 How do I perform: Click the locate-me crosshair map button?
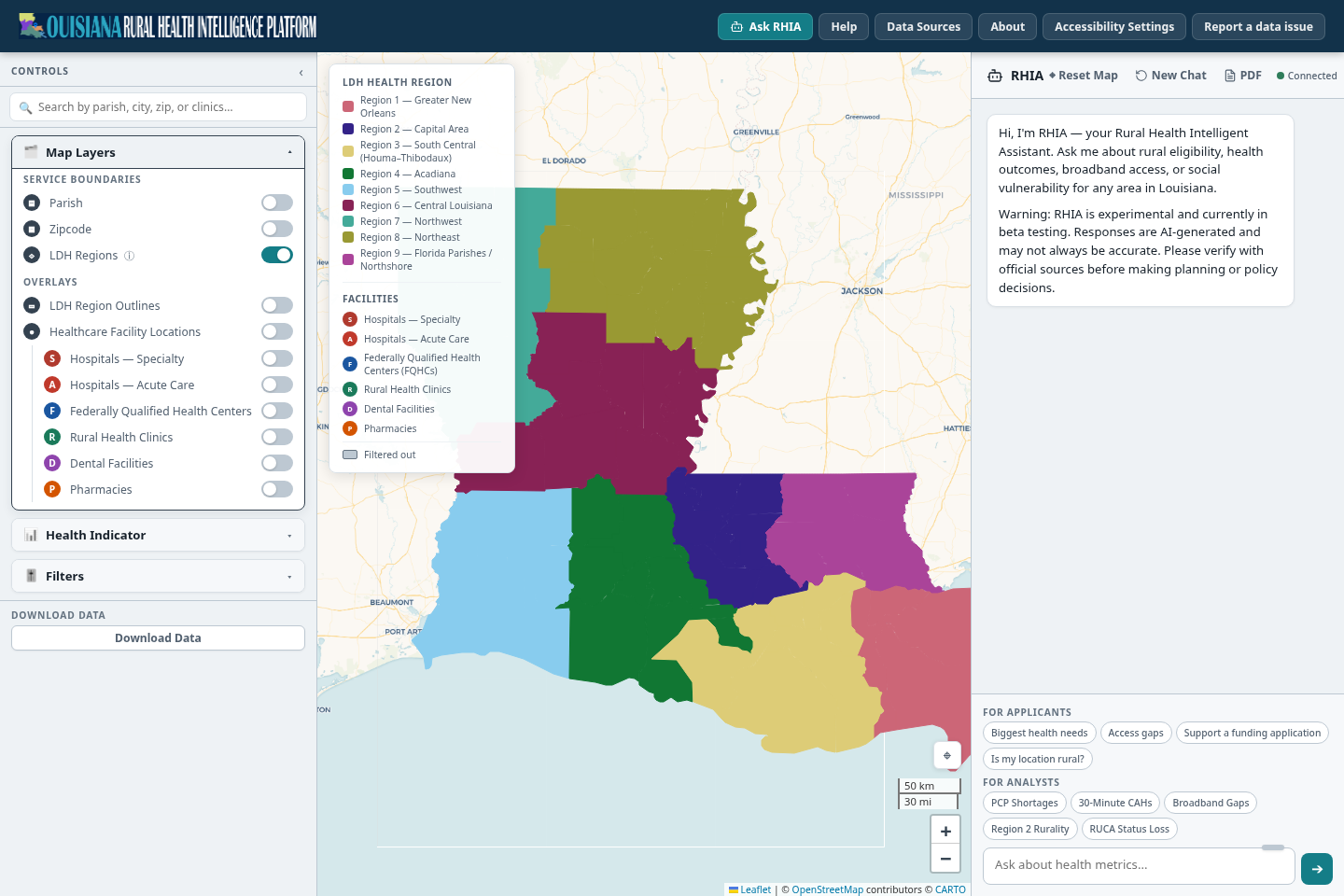point(946,756)
